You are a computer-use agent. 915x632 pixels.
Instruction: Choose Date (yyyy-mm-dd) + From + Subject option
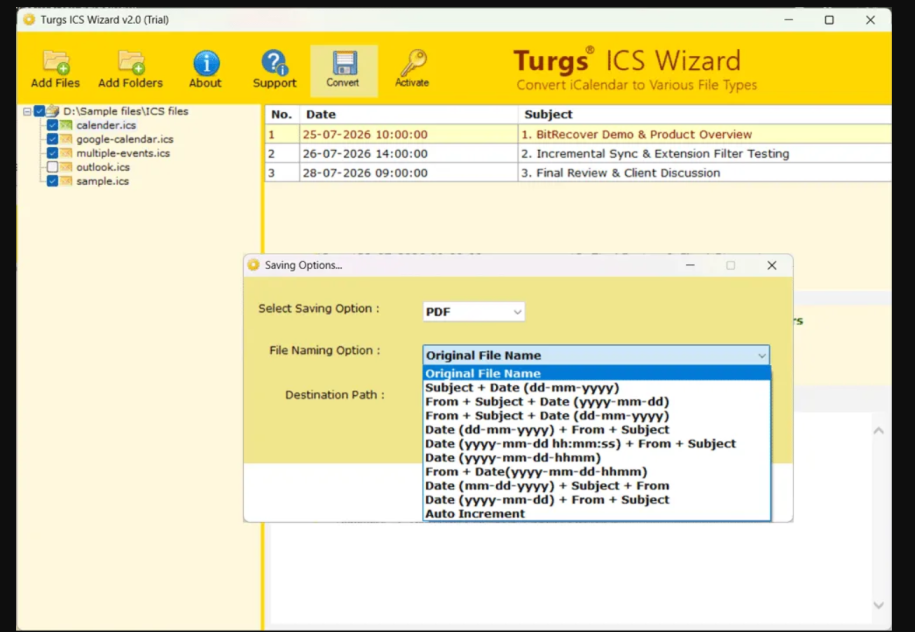click(x=596, y=500)
